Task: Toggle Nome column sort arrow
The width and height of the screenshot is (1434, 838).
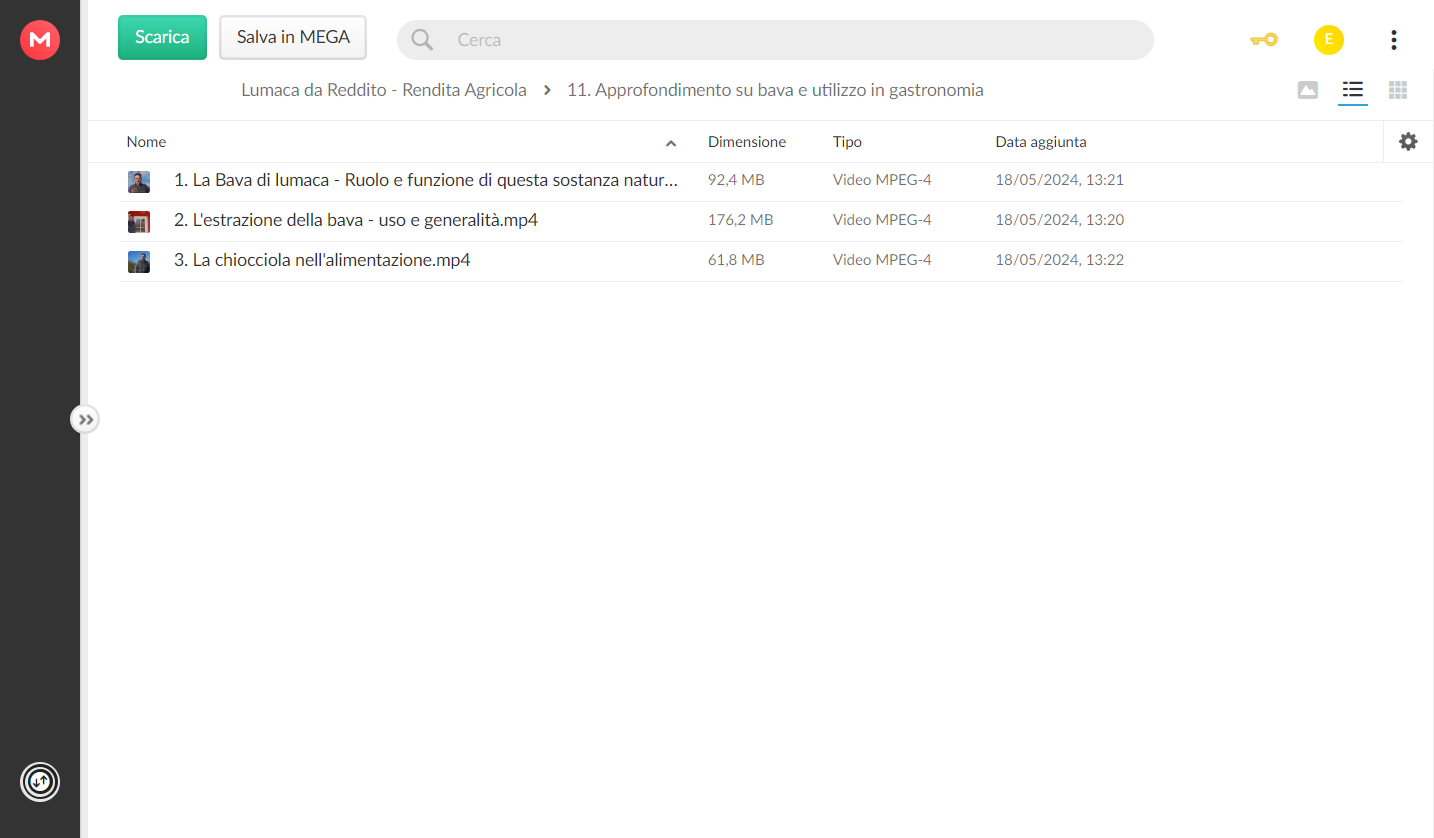Action: click(671, 143)
